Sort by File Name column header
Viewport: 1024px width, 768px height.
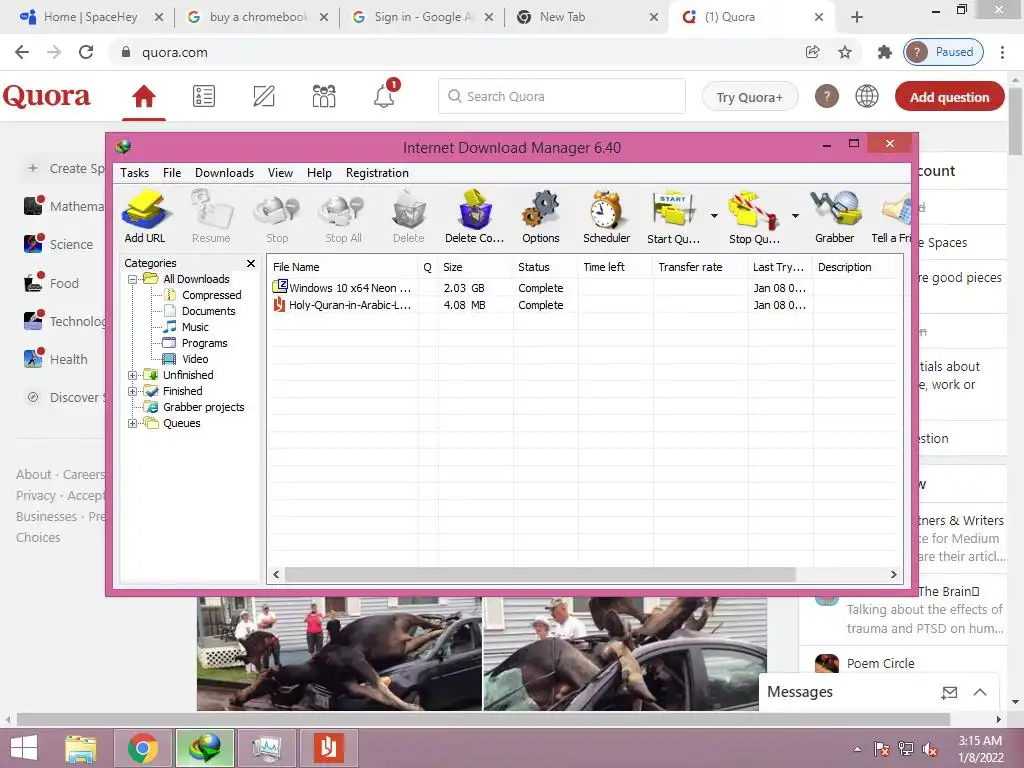click(343, 267)
